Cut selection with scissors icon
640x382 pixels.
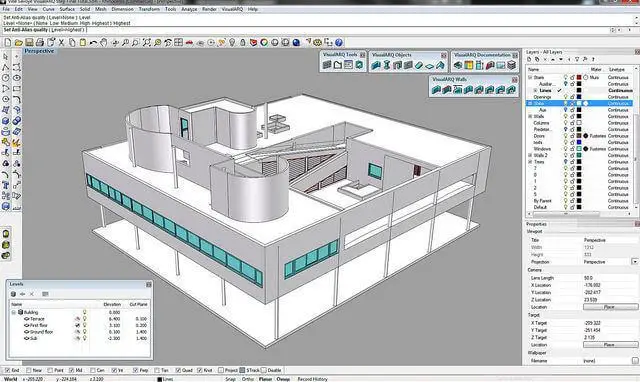[61, 42]
